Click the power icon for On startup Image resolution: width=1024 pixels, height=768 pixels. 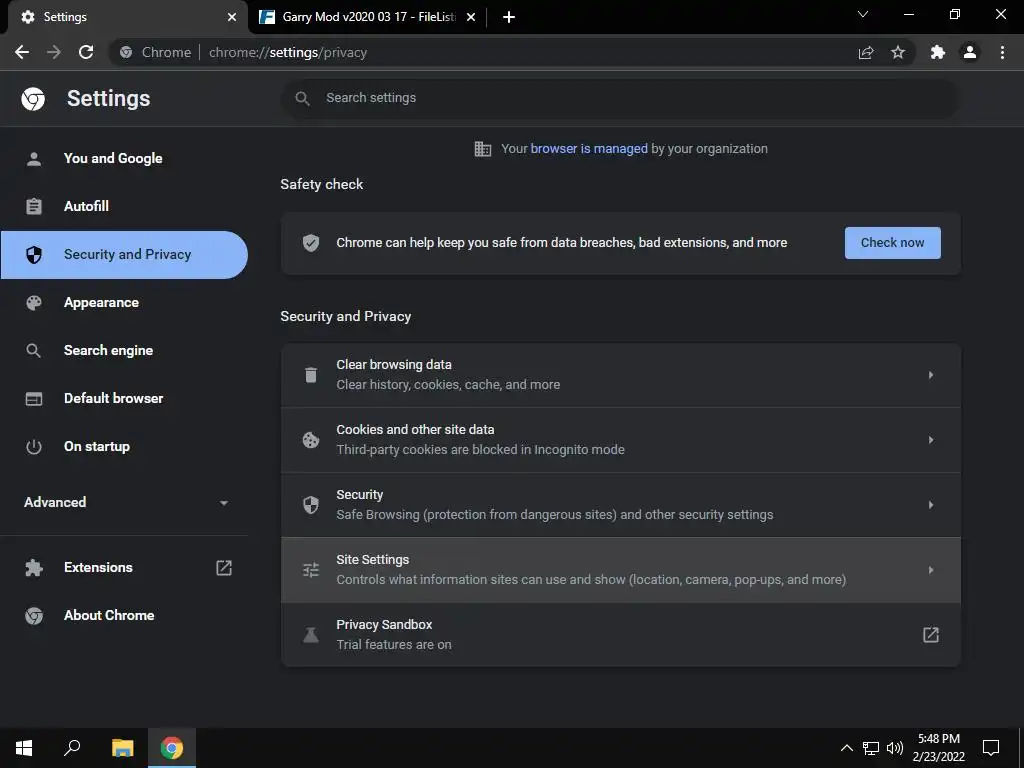pyautogui.click(x=34, y=447)
